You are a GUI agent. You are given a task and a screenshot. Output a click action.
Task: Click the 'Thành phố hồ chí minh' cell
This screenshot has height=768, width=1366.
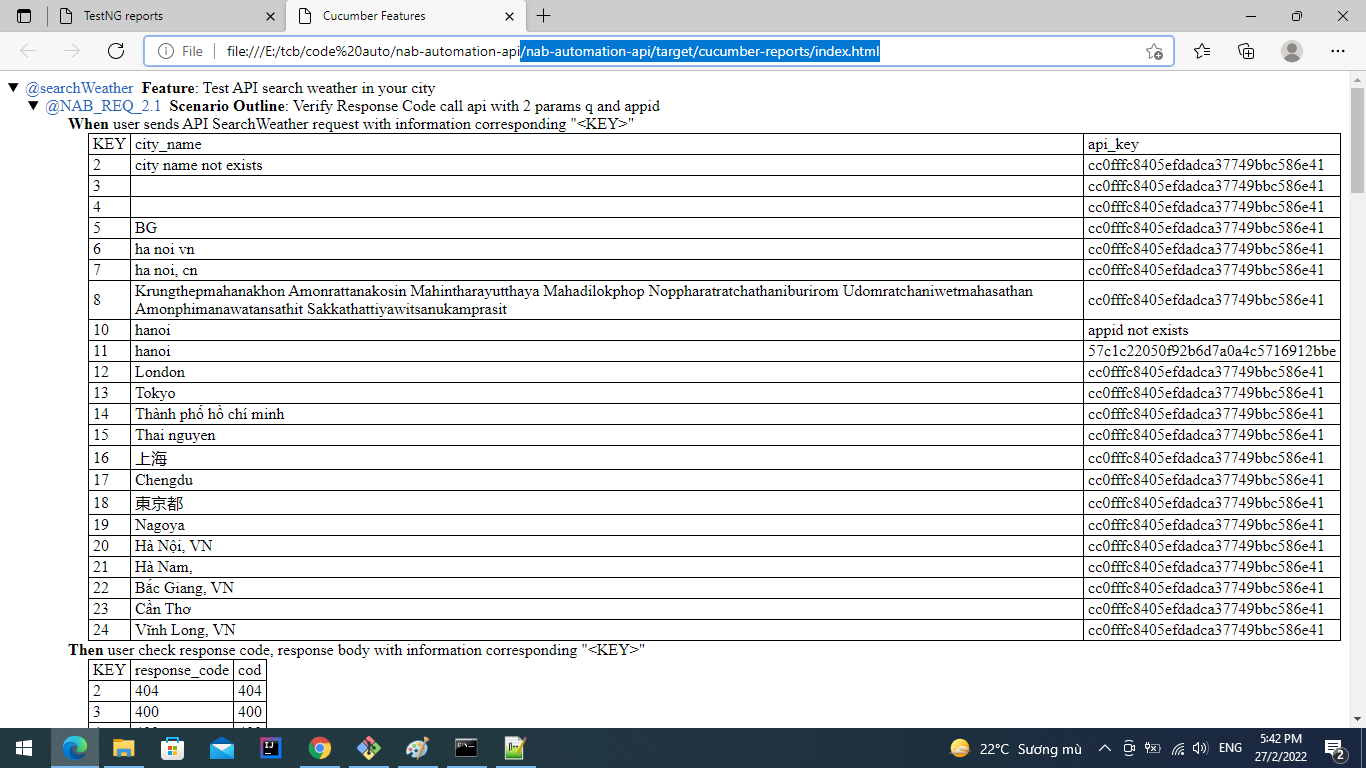click(607, 414)
